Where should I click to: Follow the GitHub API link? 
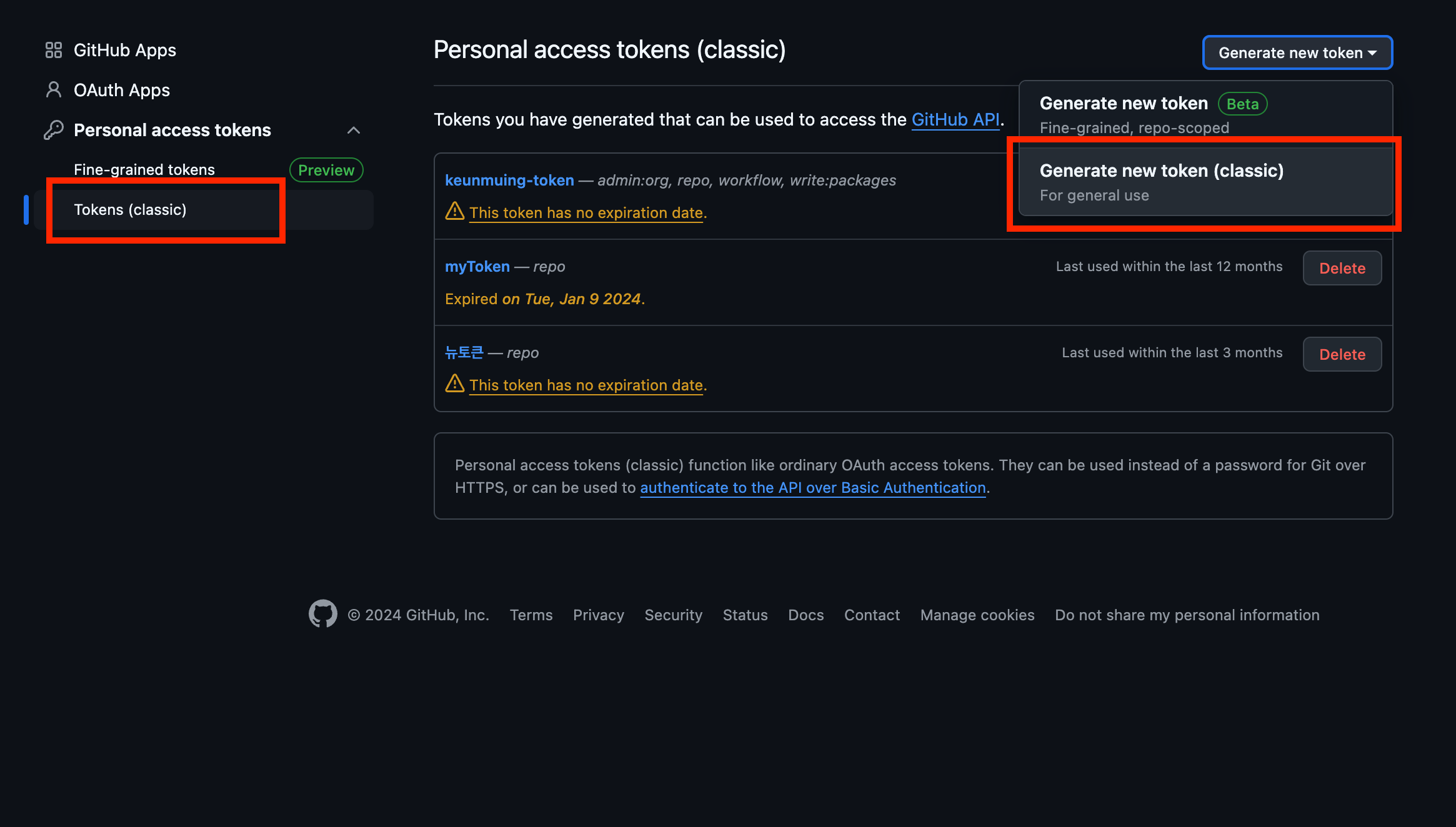(x=955, y=119)
